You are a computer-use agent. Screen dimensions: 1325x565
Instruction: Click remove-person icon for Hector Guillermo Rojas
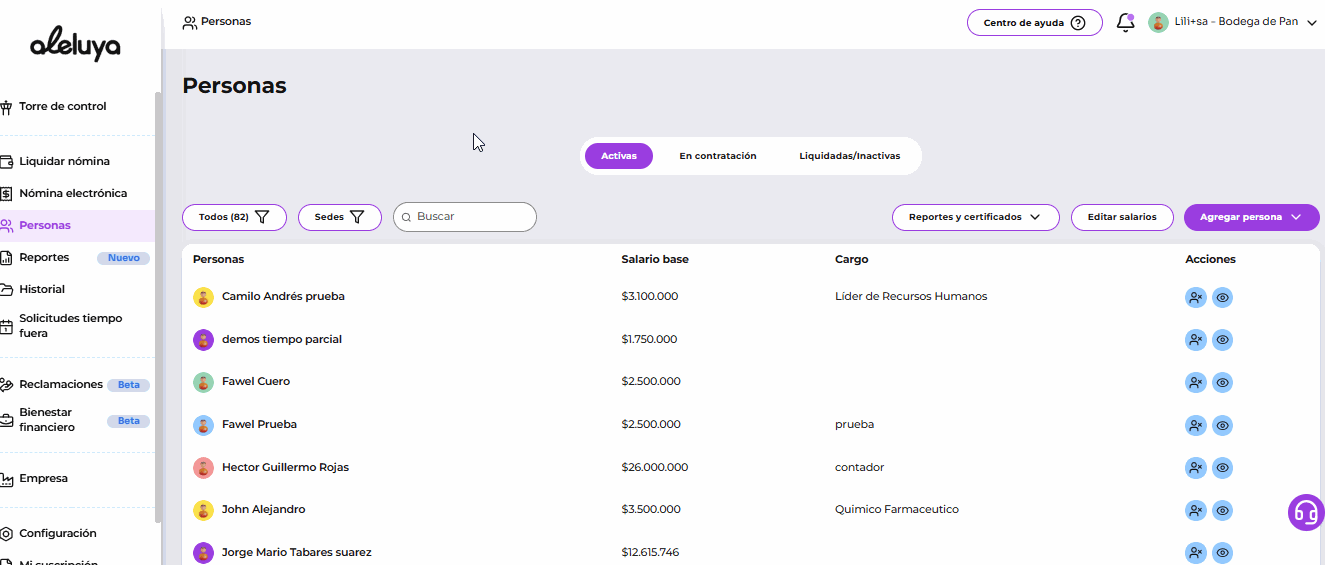tap(1195, 468)
